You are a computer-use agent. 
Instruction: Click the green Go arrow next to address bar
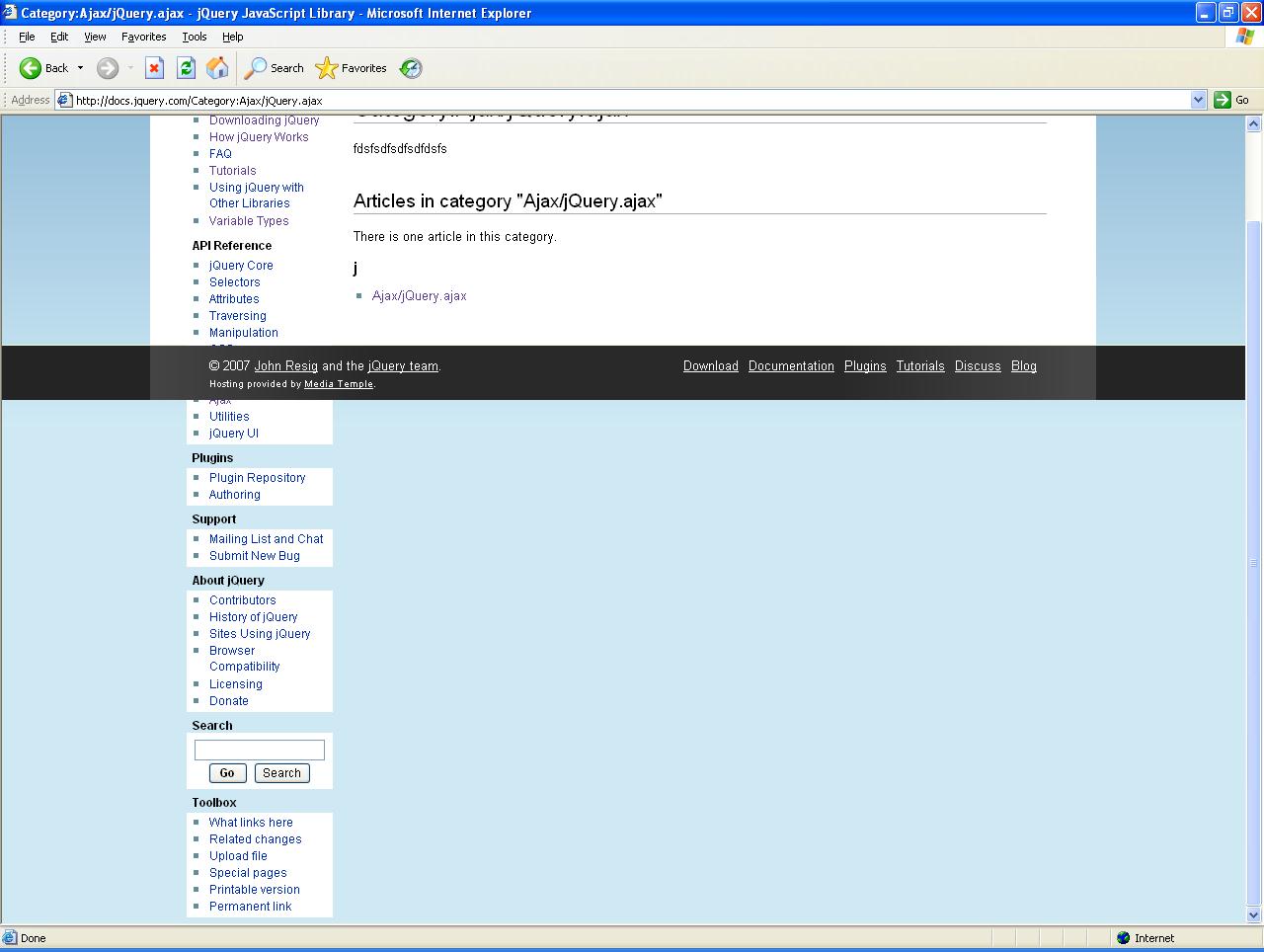(x=1223, y=100)
